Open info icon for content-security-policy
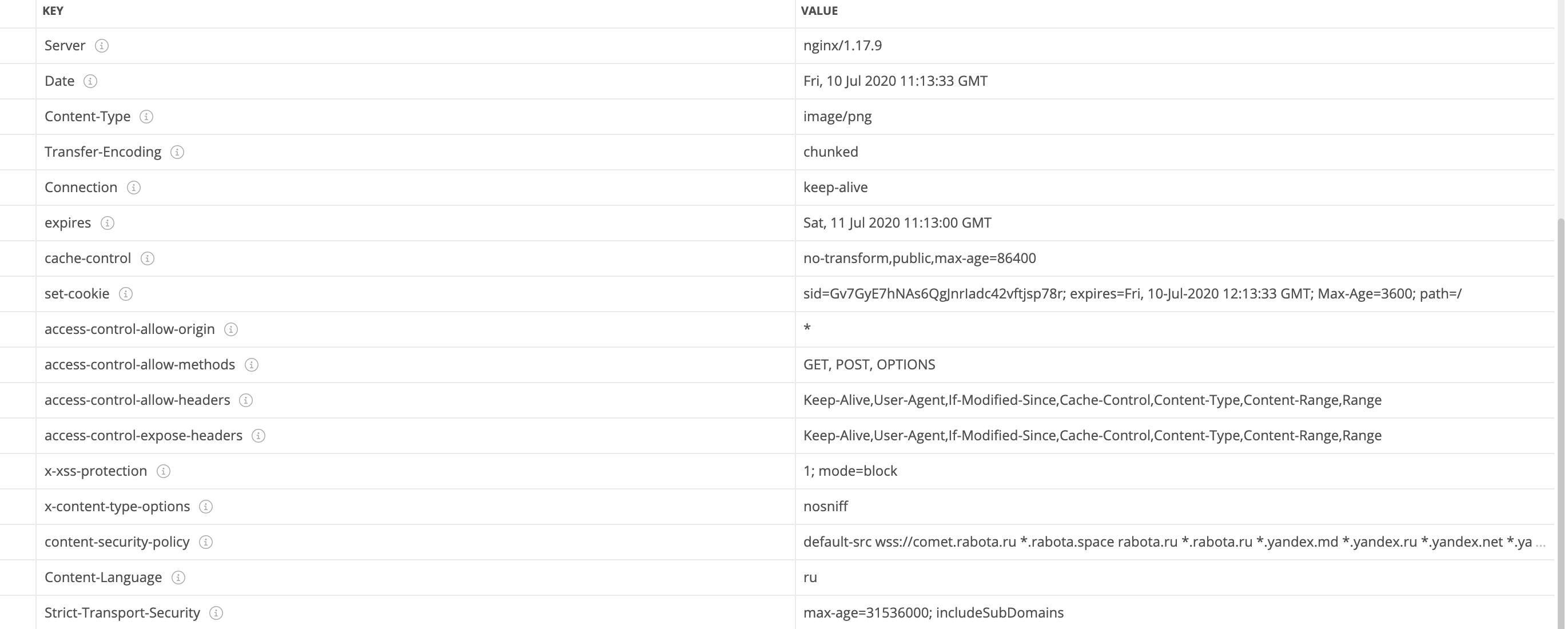 click(x=206, y=542)
